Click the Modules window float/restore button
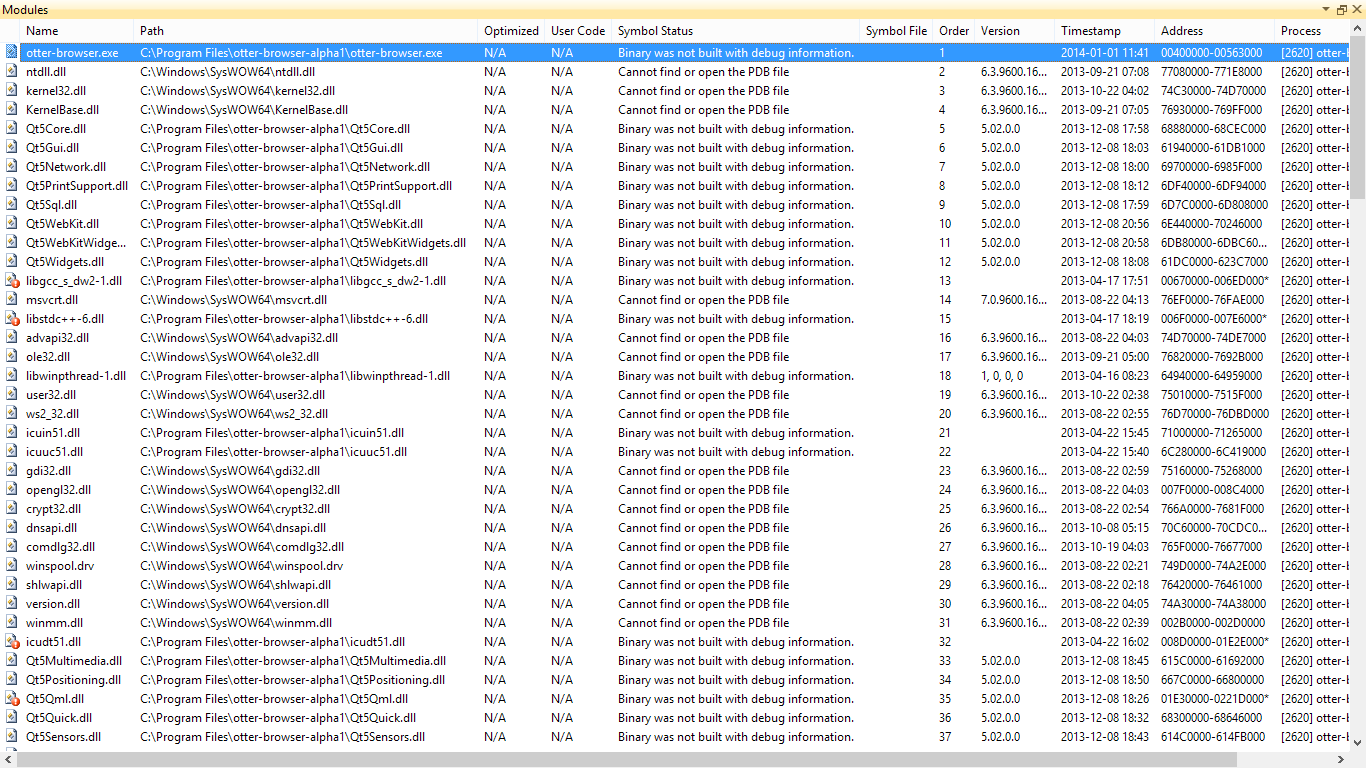The image size is (1366, 768). (x=1341, y=9)
